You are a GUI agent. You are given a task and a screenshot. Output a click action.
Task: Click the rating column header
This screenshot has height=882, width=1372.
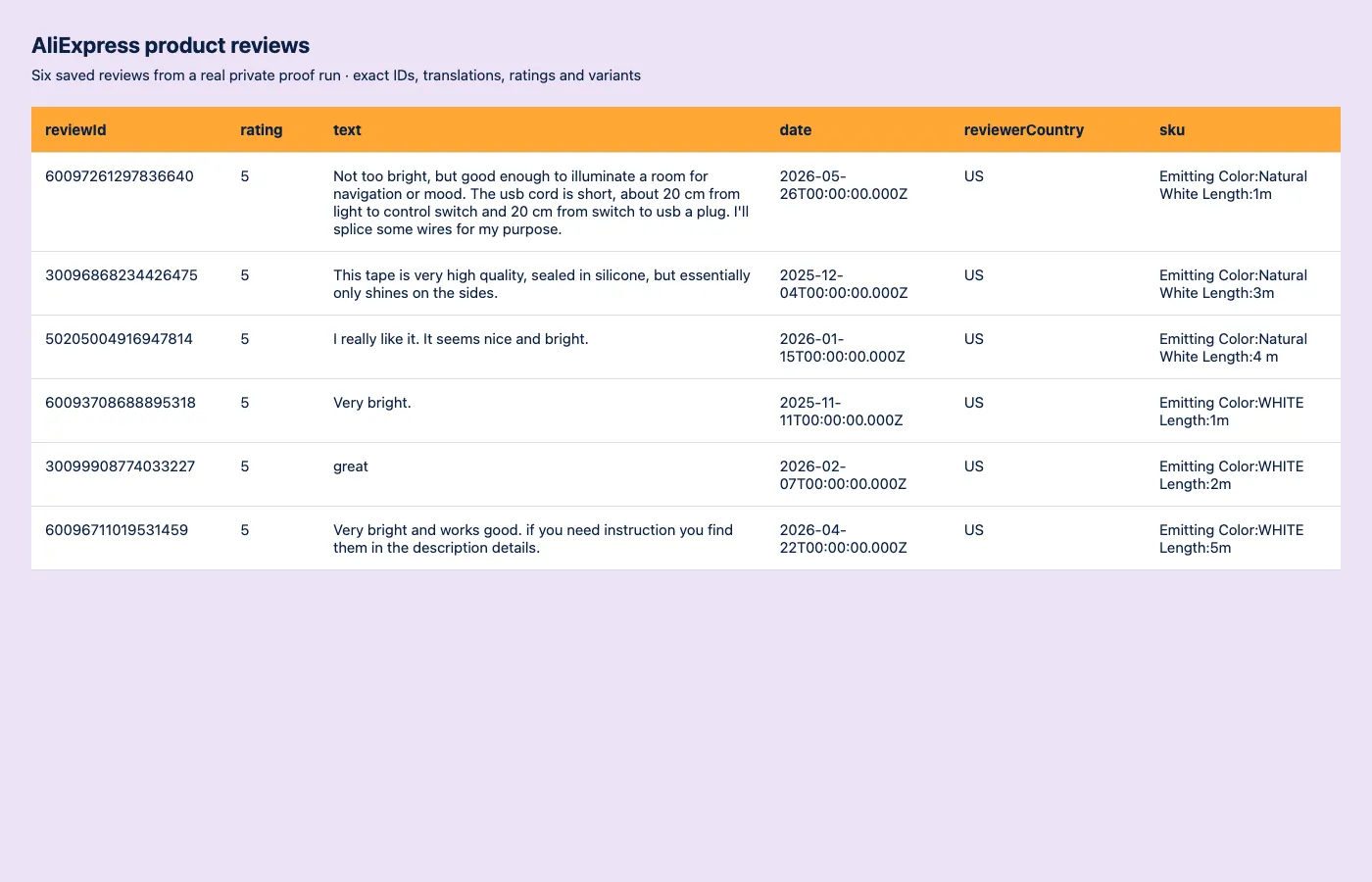pos(261,129)
